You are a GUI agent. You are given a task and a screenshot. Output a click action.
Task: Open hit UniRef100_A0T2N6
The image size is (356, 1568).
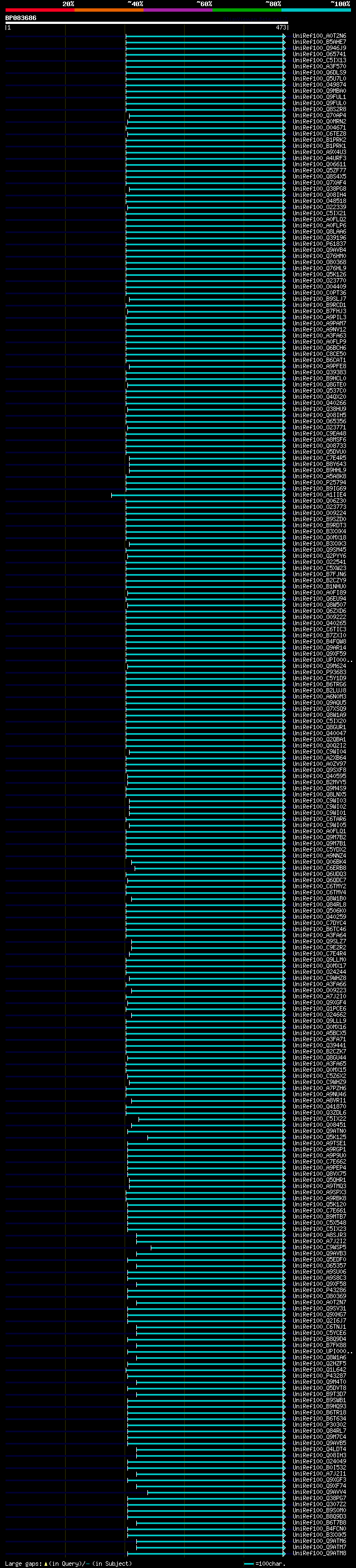pyautogui.click(x=319, y=36)
